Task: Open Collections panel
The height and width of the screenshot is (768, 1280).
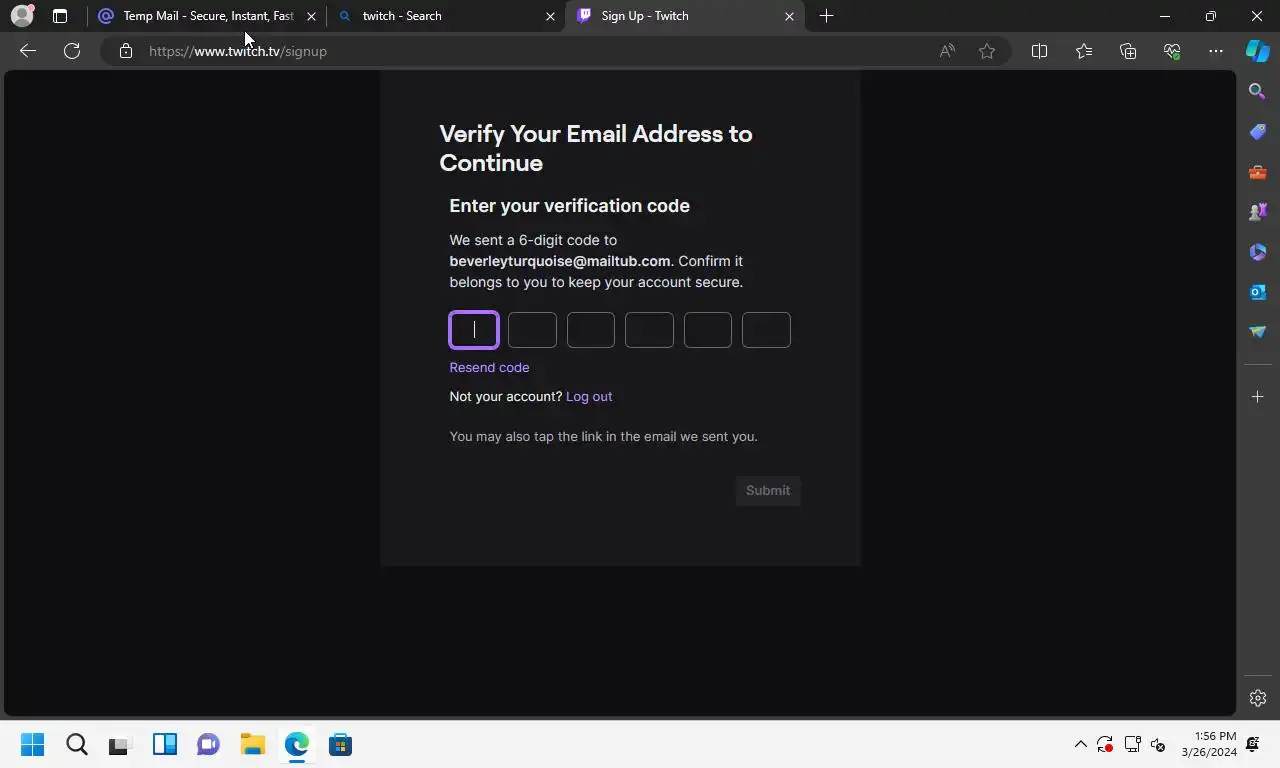Action: point(1128,51)
